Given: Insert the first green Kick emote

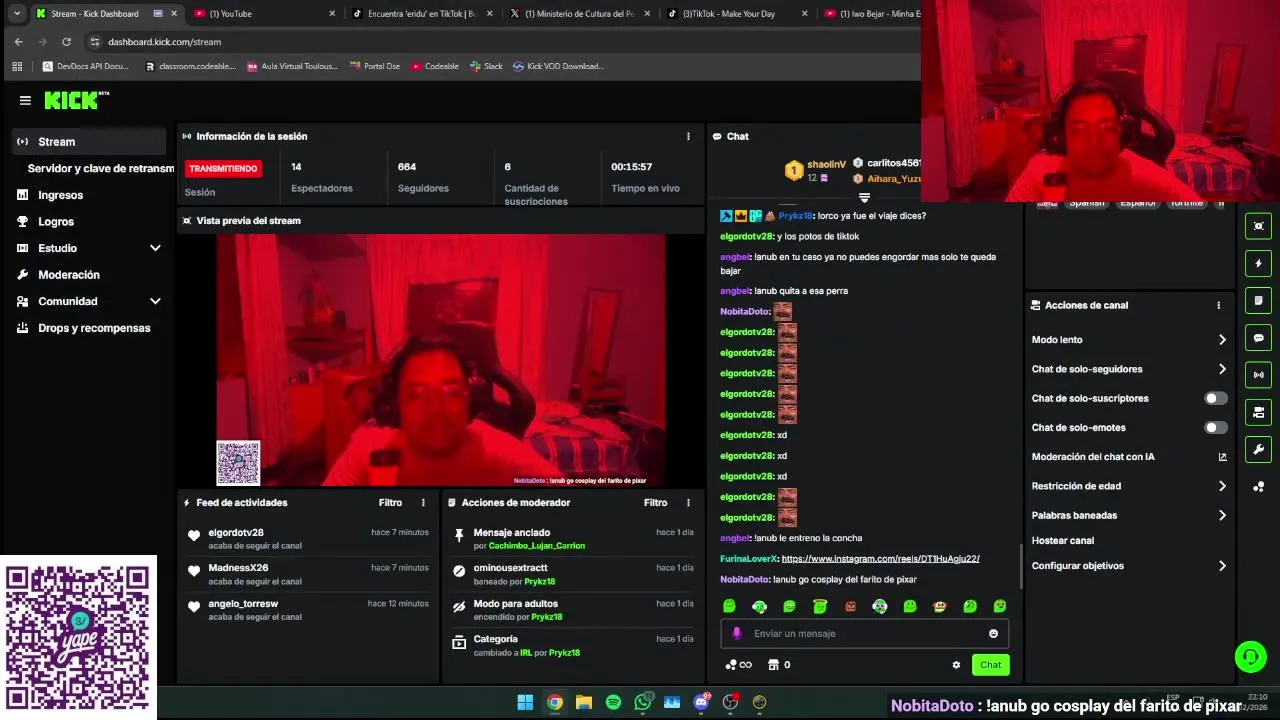Looking at the screenshot, I should coord(729,606).
